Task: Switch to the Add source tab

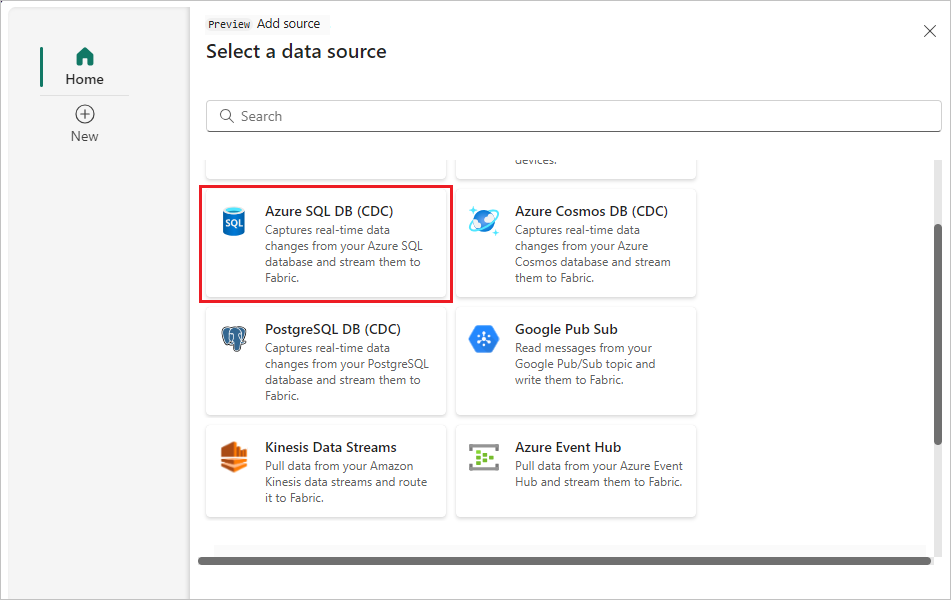Action: pos(290,23)
